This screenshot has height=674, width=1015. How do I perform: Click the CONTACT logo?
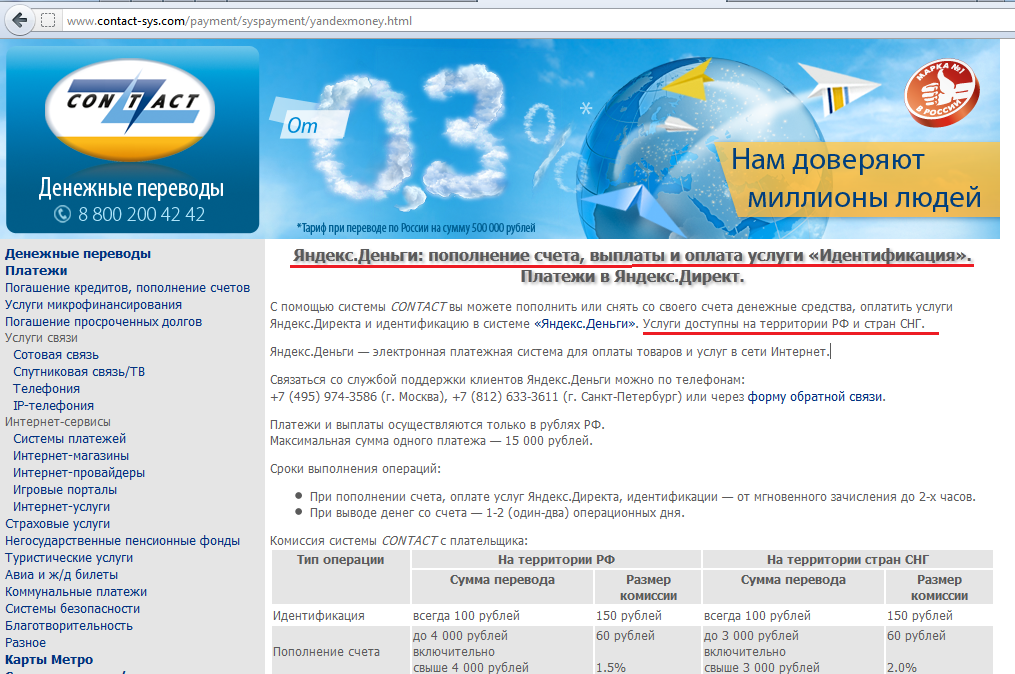coord(131,110)
